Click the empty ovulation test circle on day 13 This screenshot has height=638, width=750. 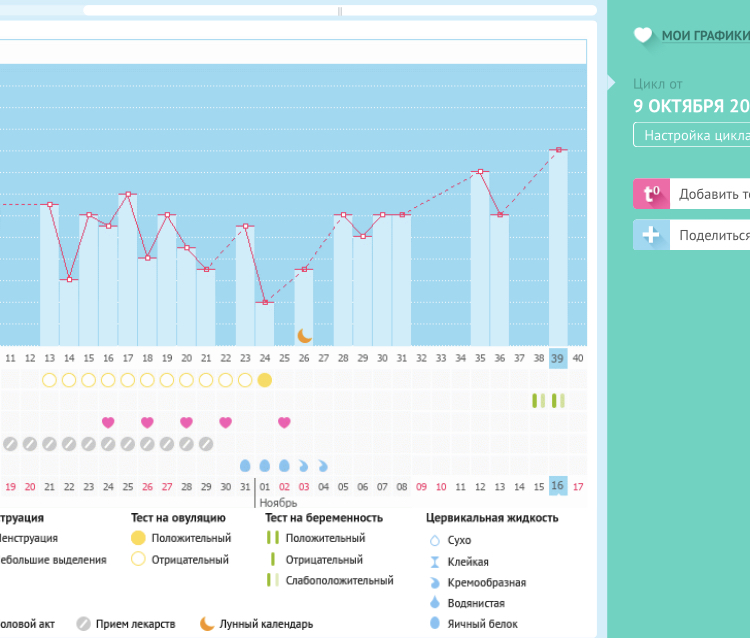tap(49, 380)
